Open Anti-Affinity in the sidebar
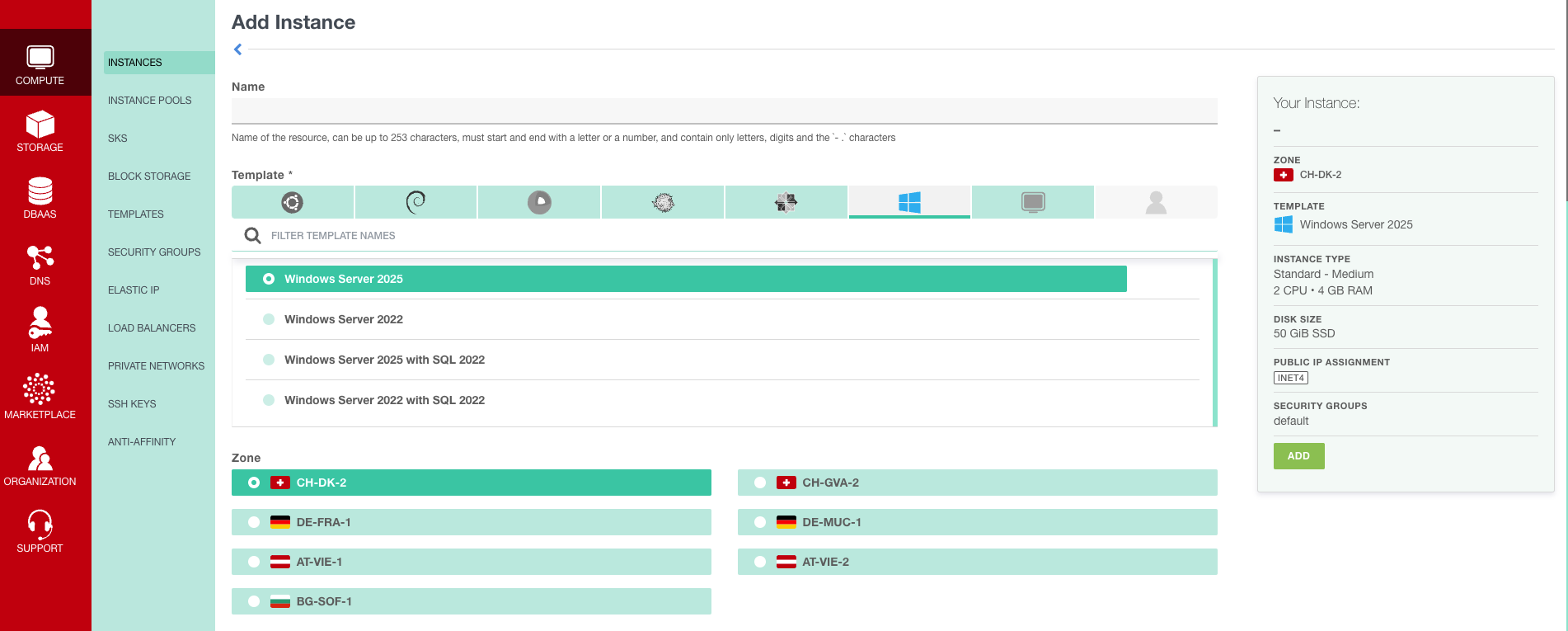 click(x=142, y=442)
